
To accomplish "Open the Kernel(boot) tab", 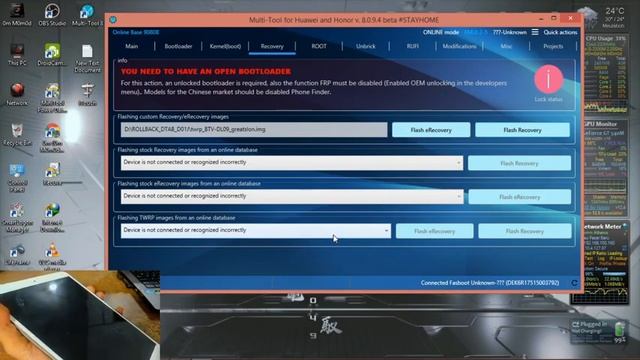I will [x=225, y=47].
